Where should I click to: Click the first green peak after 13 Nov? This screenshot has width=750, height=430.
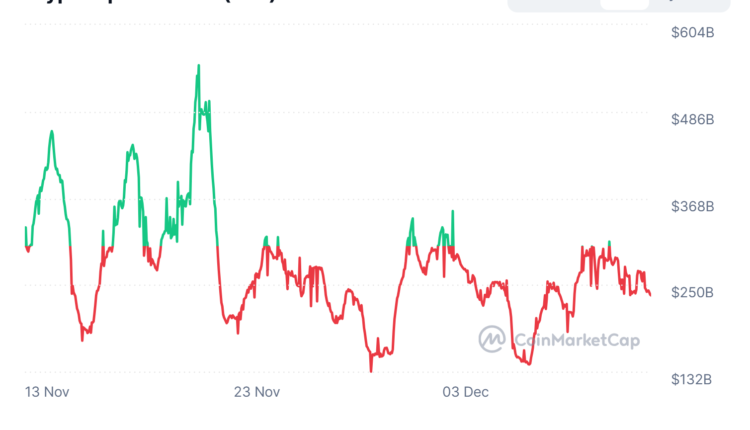[51, 132]
